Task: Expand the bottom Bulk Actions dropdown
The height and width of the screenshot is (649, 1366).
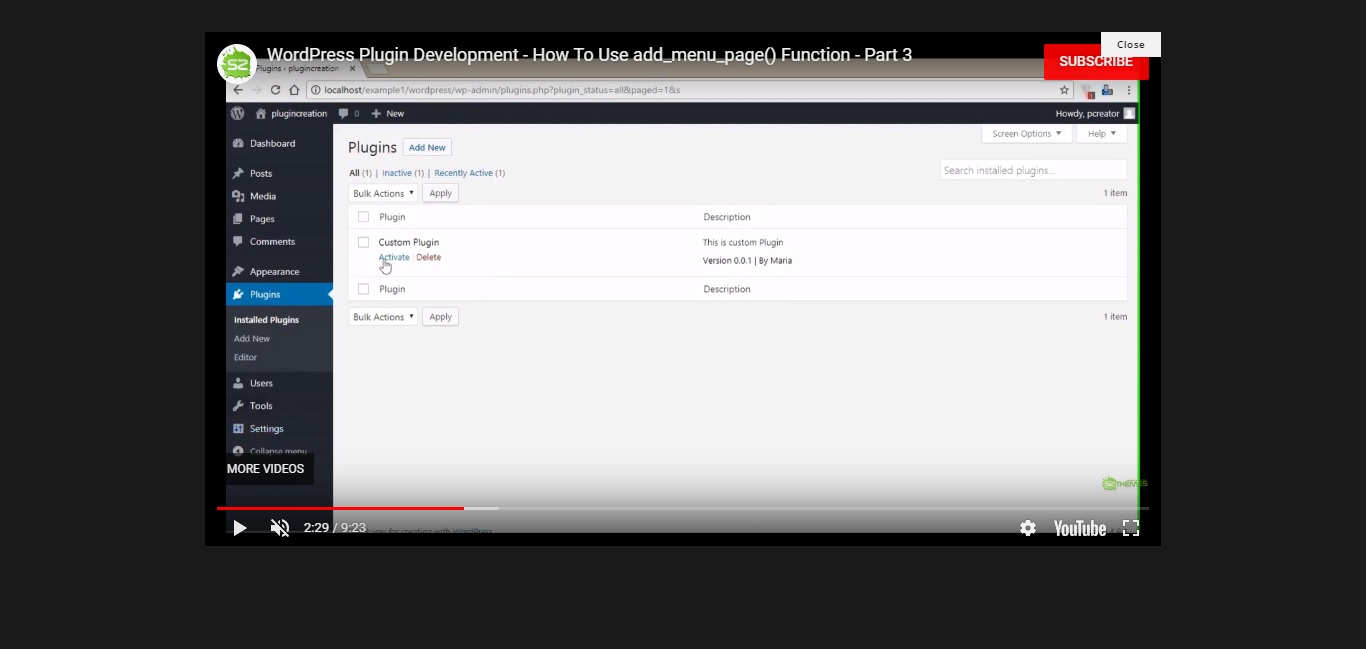Action: pos(383,317)
